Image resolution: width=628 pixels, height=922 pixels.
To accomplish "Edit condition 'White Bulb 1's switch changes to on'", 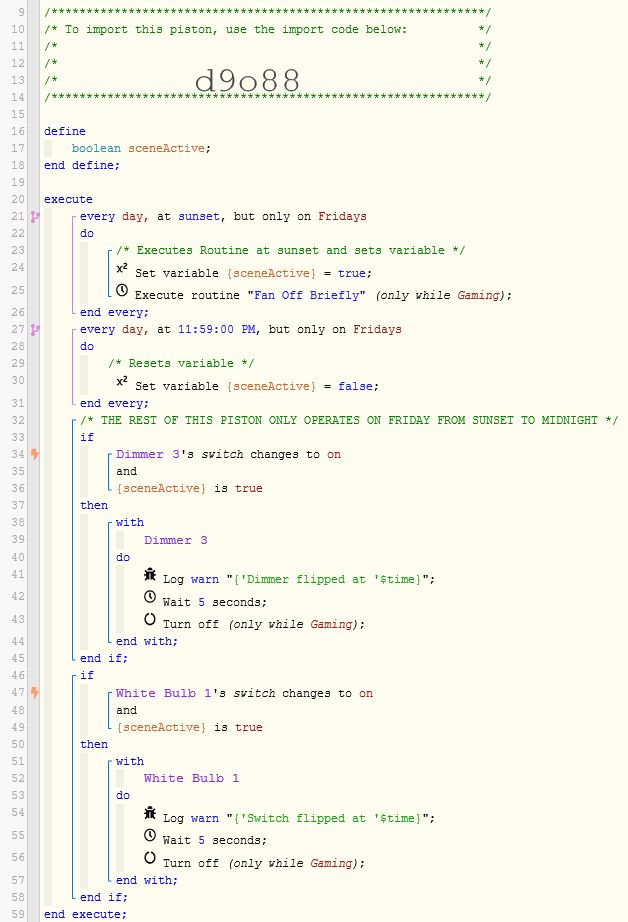I will click(x=244, y=693).
